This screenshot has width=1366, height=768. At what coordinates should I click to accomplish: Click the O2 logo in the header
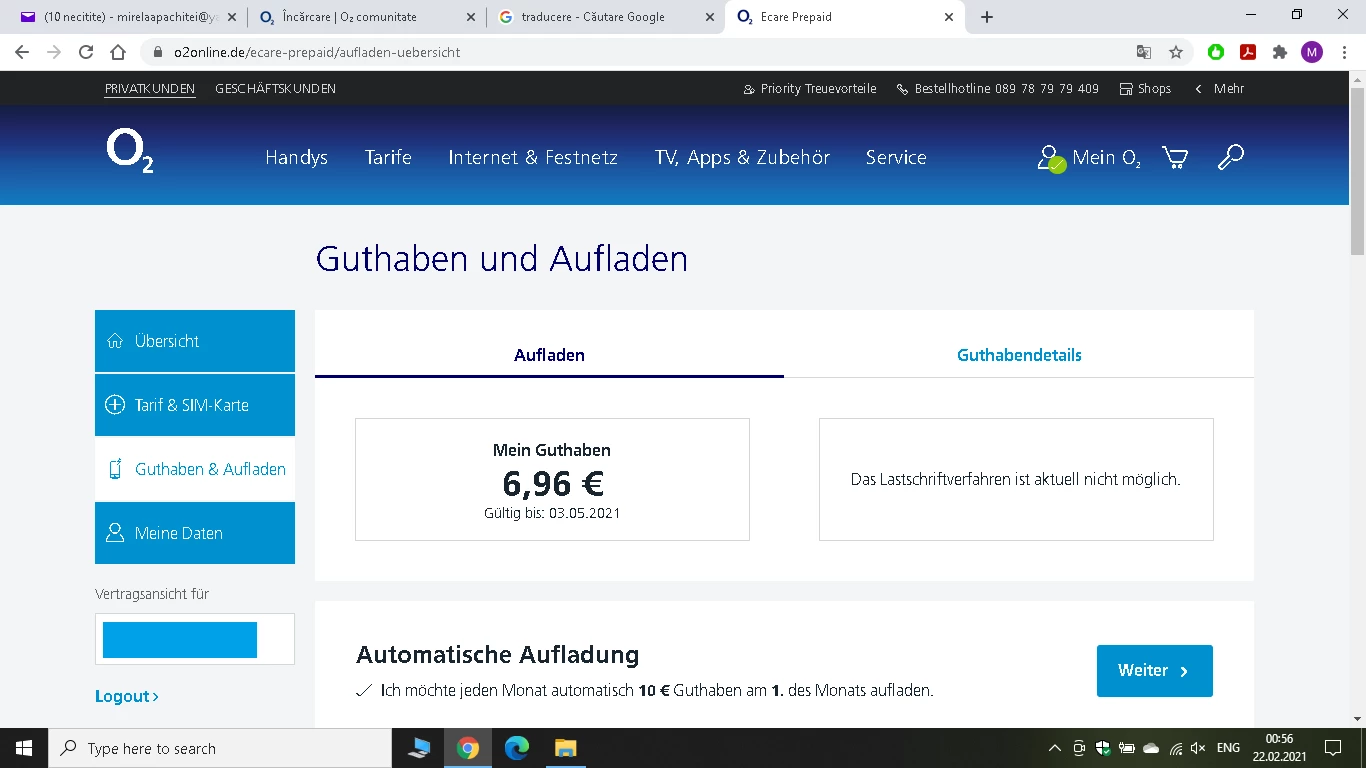[x=130, y=151]
